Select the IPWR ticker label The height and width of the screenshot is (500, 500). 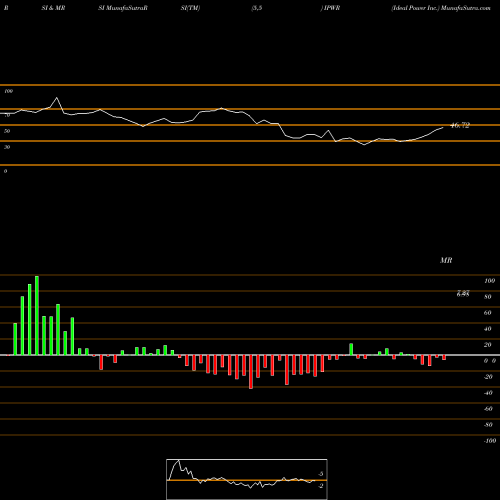tap(332, 8)
